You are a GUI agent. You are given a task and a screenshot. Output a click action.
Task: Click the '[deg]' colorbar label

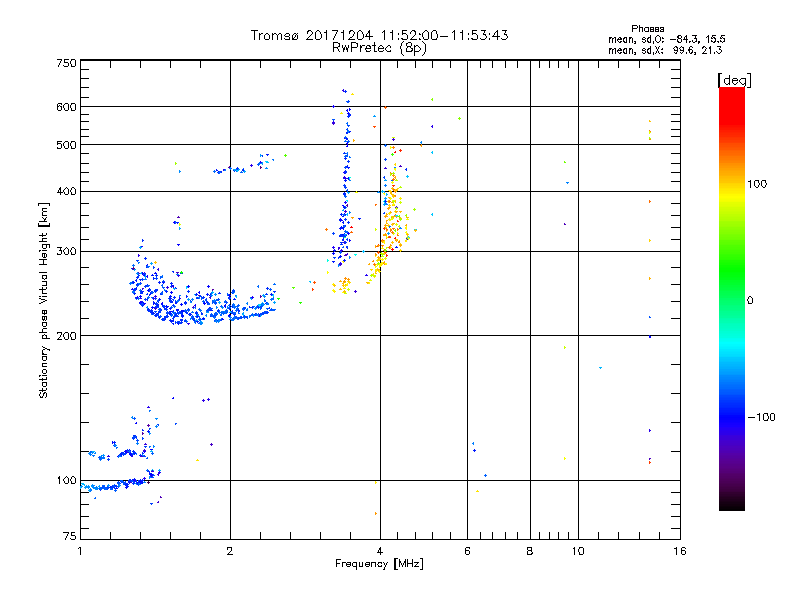click(x=734, y=80)
